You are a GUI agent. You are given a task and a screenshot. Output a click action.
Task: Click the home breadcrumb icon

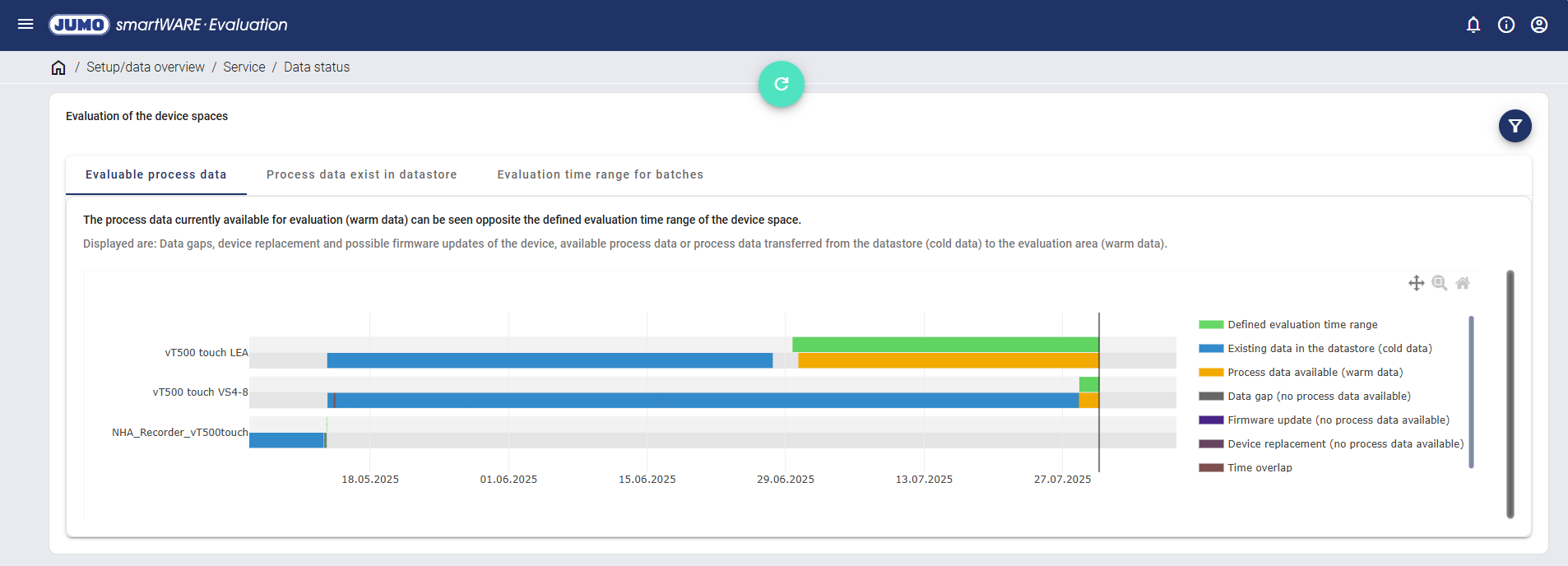58,67
